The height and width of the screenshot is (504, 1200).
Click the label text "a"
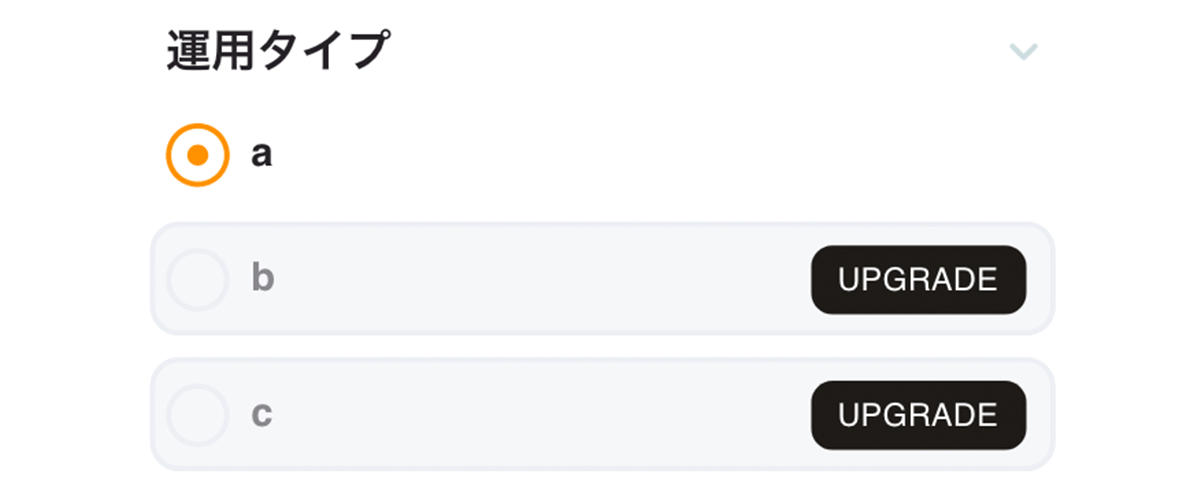tap(261, 155)
